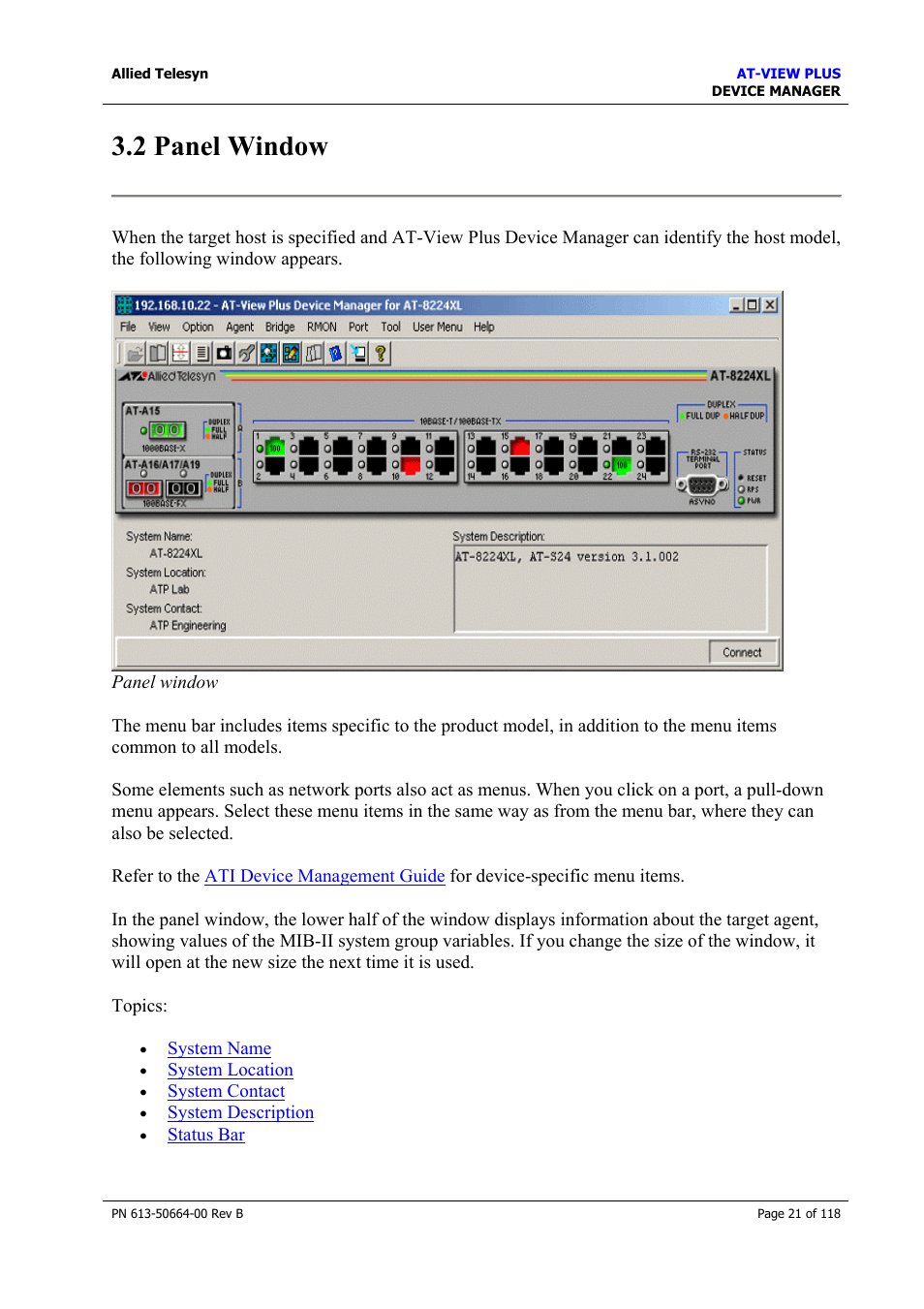Click the Open folder toolbar icon
Image resolution: width=924 pixels, height=1309 pixels.
coord(136,354)
